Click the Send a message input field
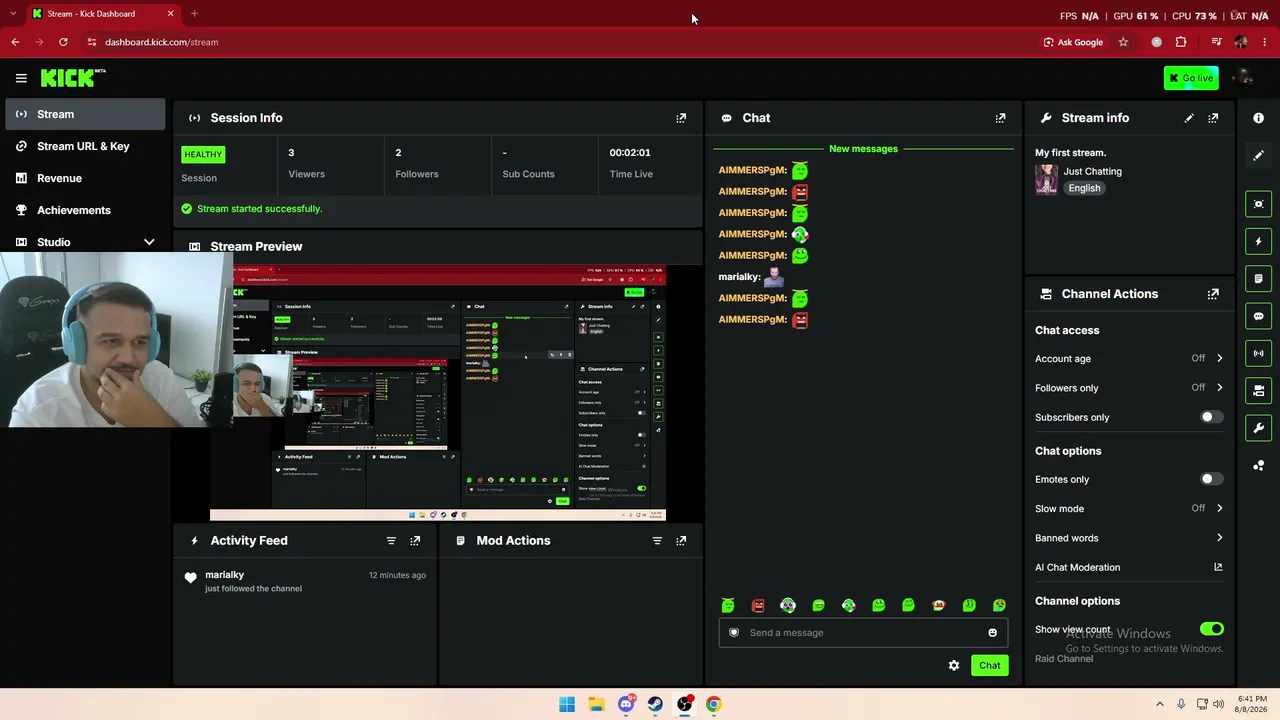1280x720 pixels. 863,633
